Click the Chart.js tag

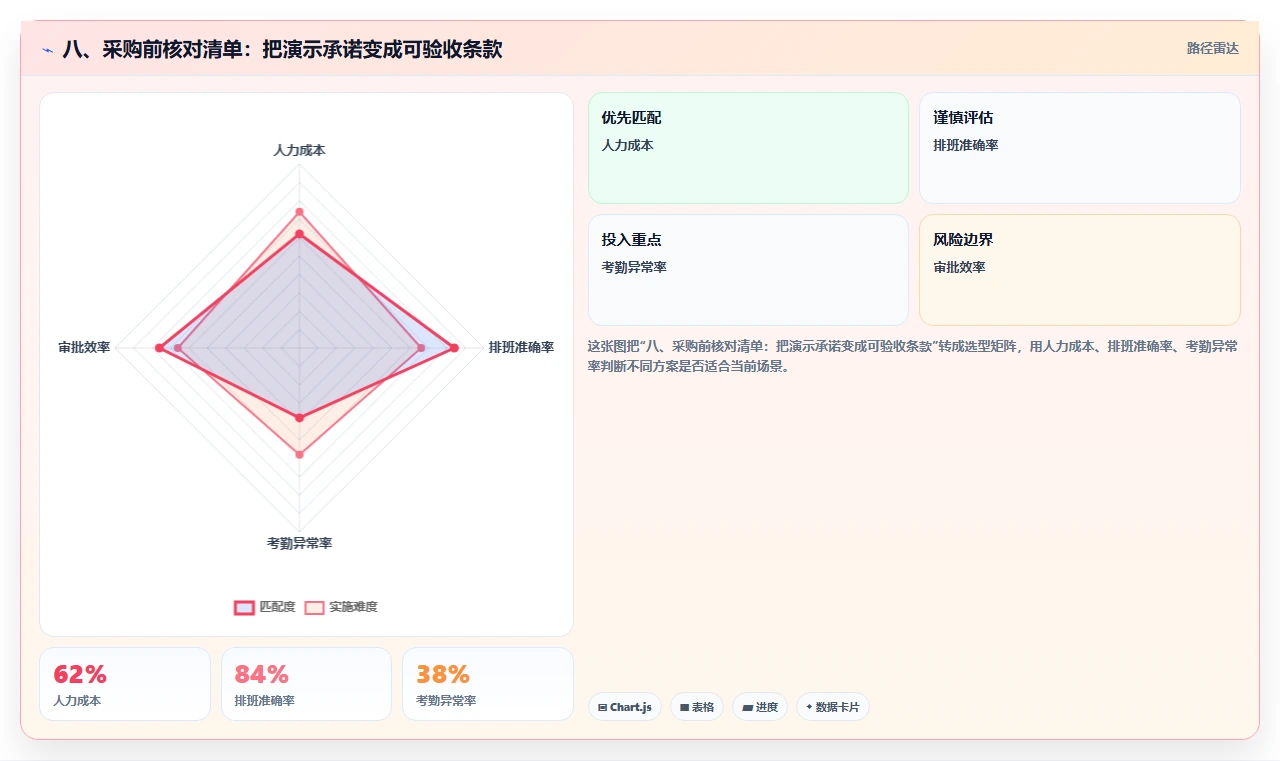click(x=624, y=707)
